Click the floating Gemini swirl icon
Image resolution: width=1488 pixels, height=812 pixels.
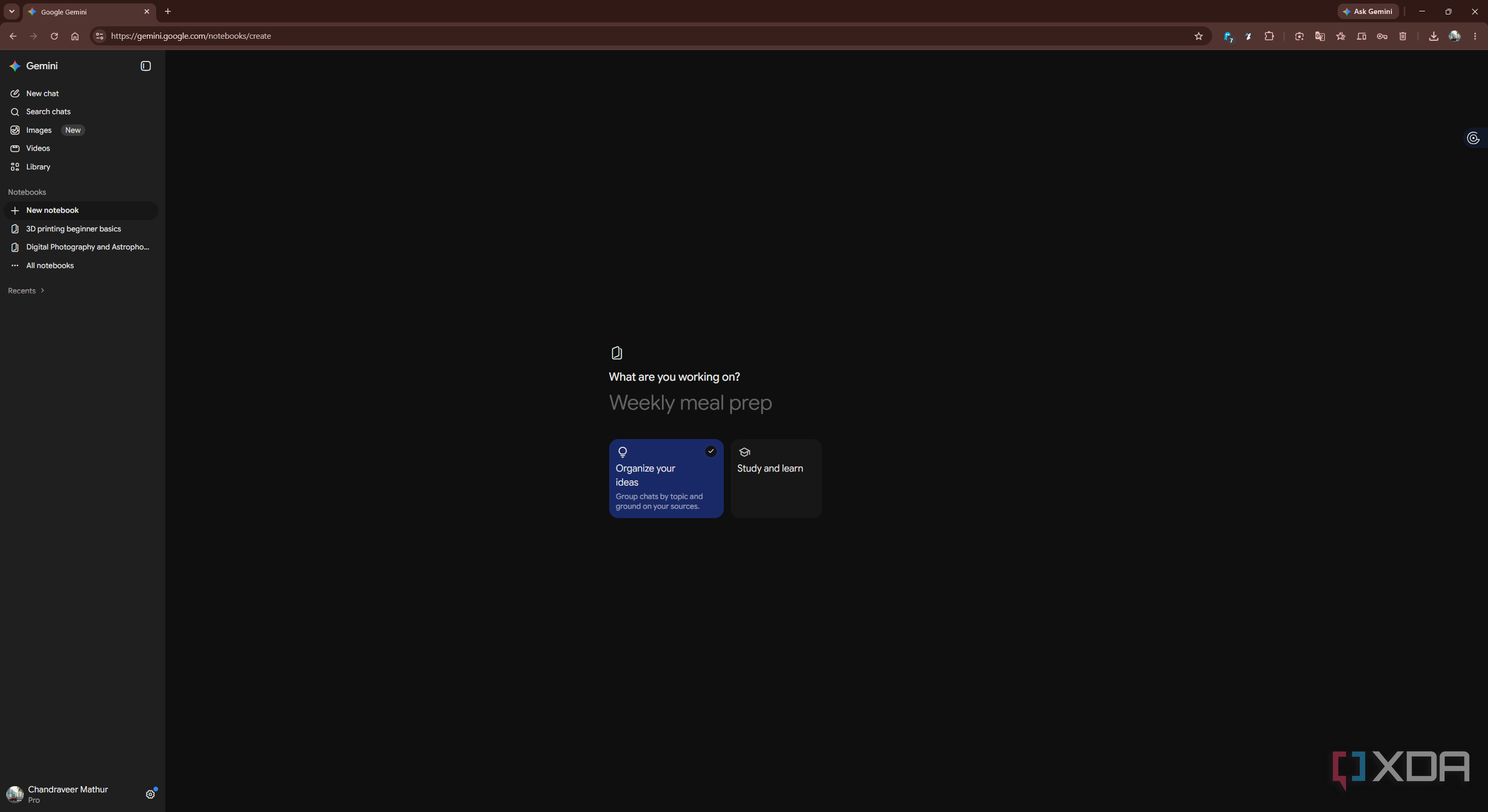pyautogui.click(x=1473, y=138)
